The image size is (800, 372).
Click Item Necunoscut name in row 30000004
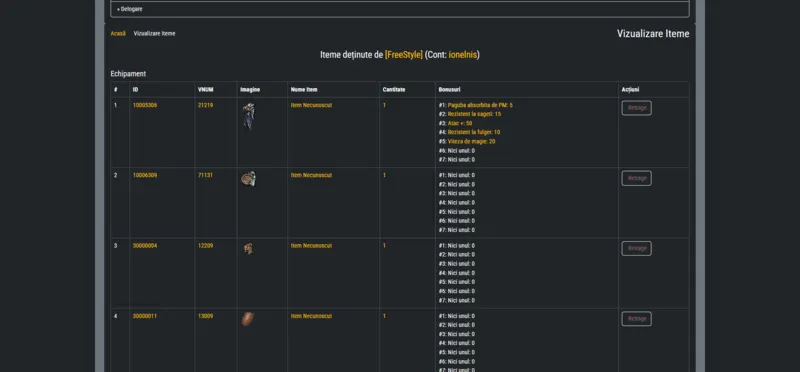tap(311, 245)
